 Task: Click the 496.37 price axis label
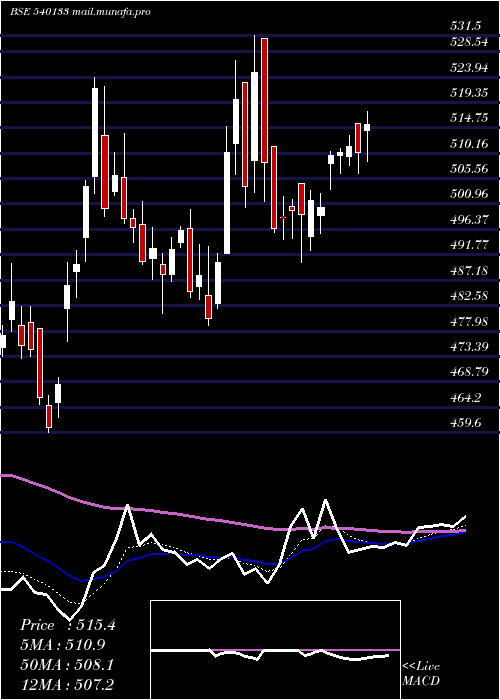[470, 220]
